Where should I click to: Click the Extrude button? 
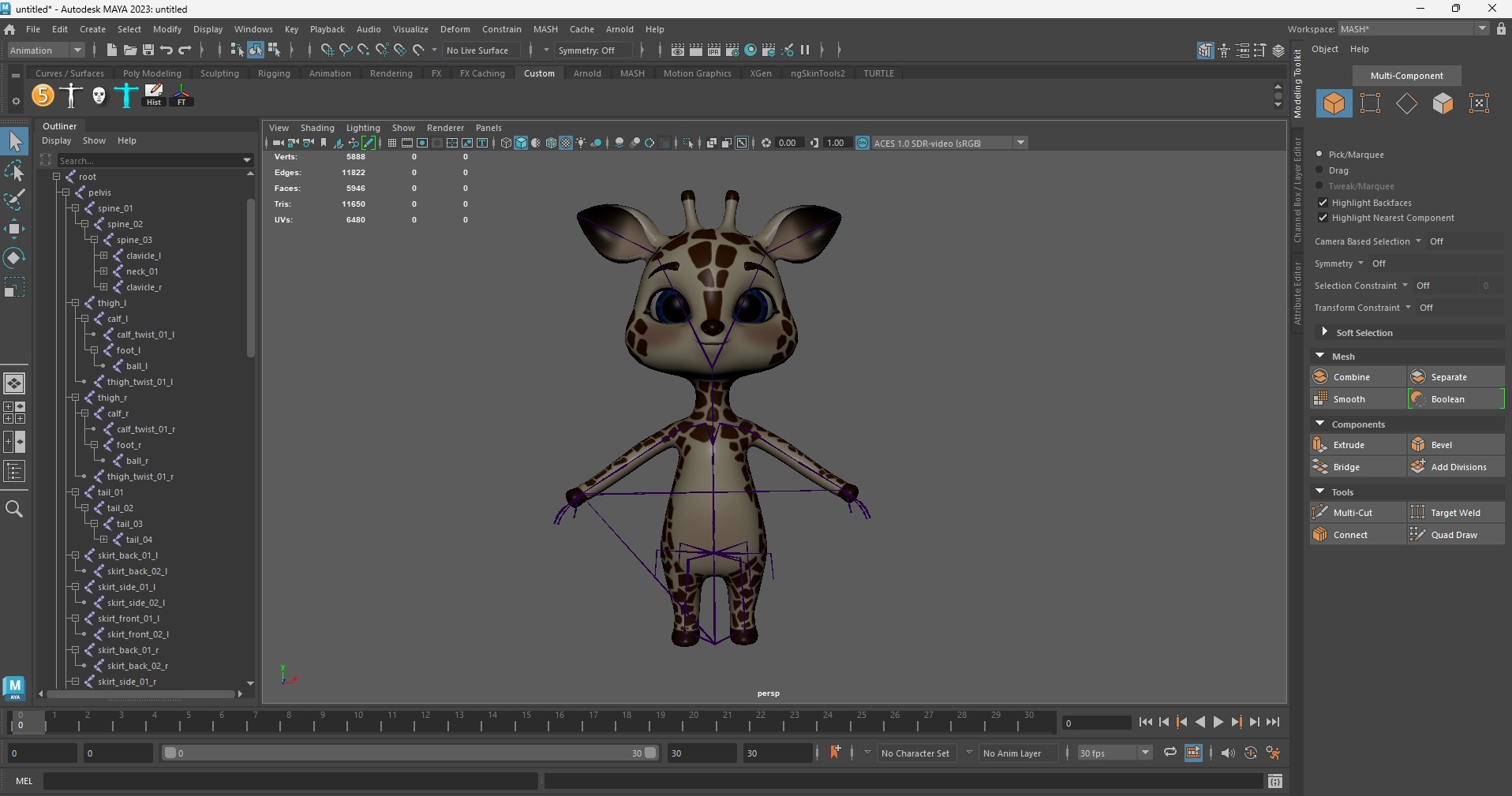1357,445
